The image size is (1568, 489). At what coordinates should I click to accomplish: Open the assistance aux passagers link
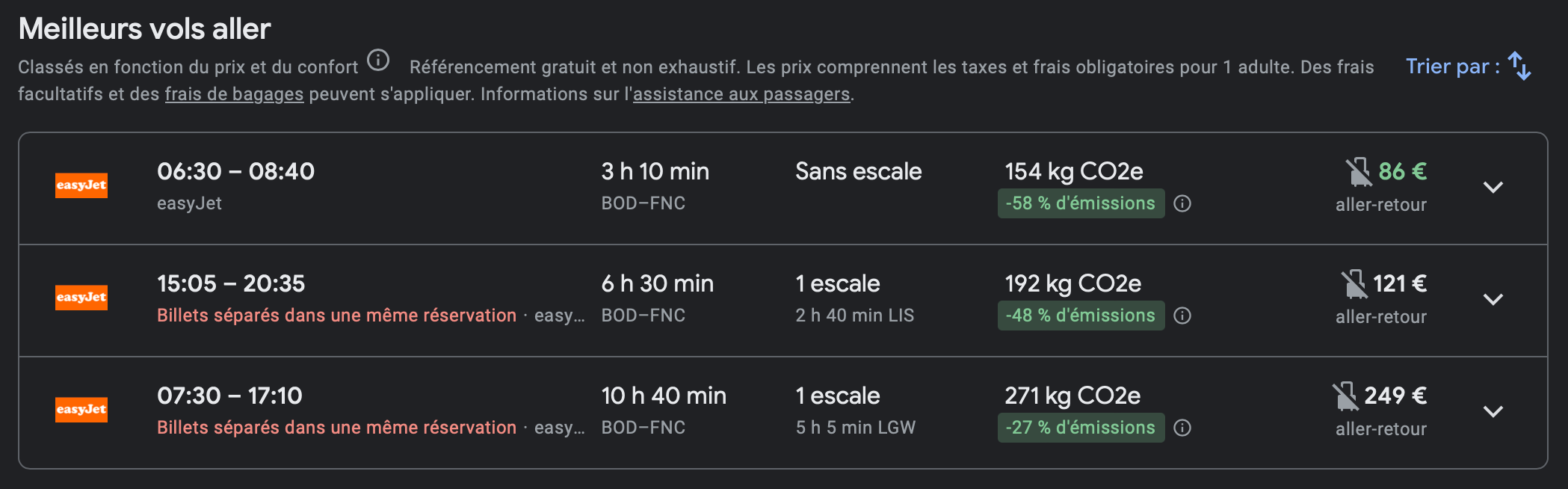[741, 94]
